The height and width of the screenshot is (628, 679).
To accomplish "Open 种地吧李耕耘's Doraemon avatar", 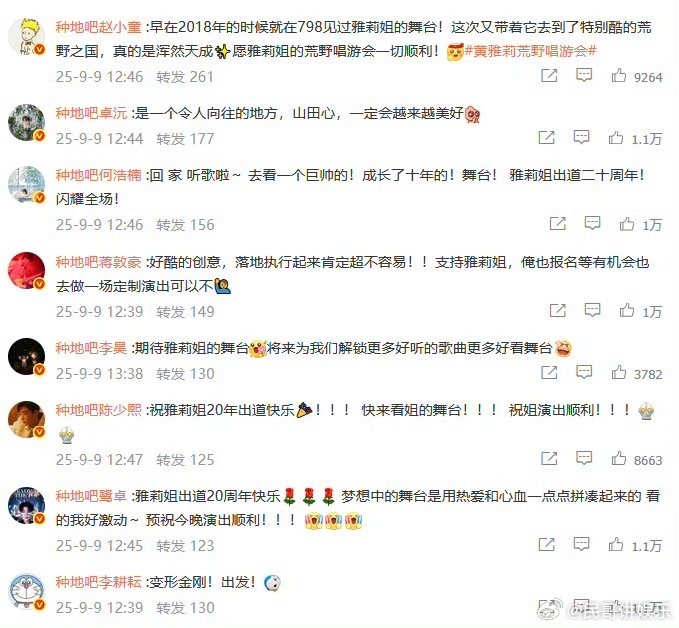I will pos(26,591).
